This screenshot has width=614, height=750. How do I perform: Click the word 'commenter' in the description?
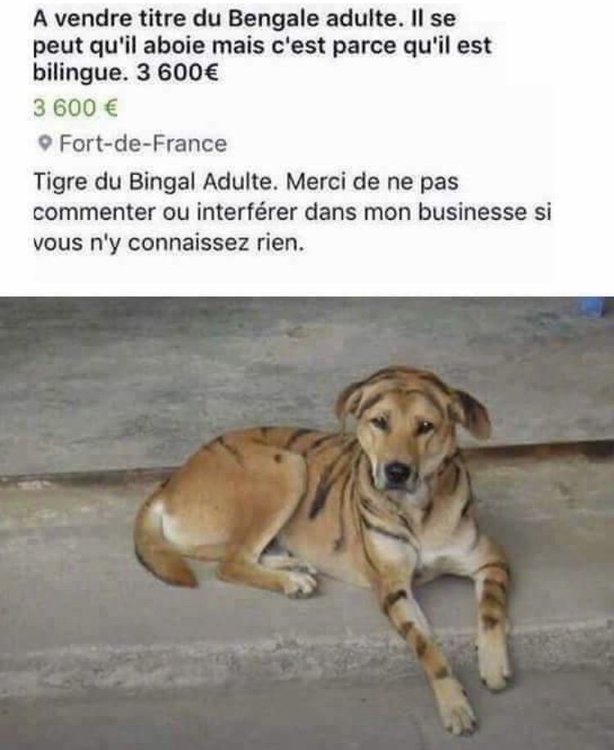[x=94, y=213]
